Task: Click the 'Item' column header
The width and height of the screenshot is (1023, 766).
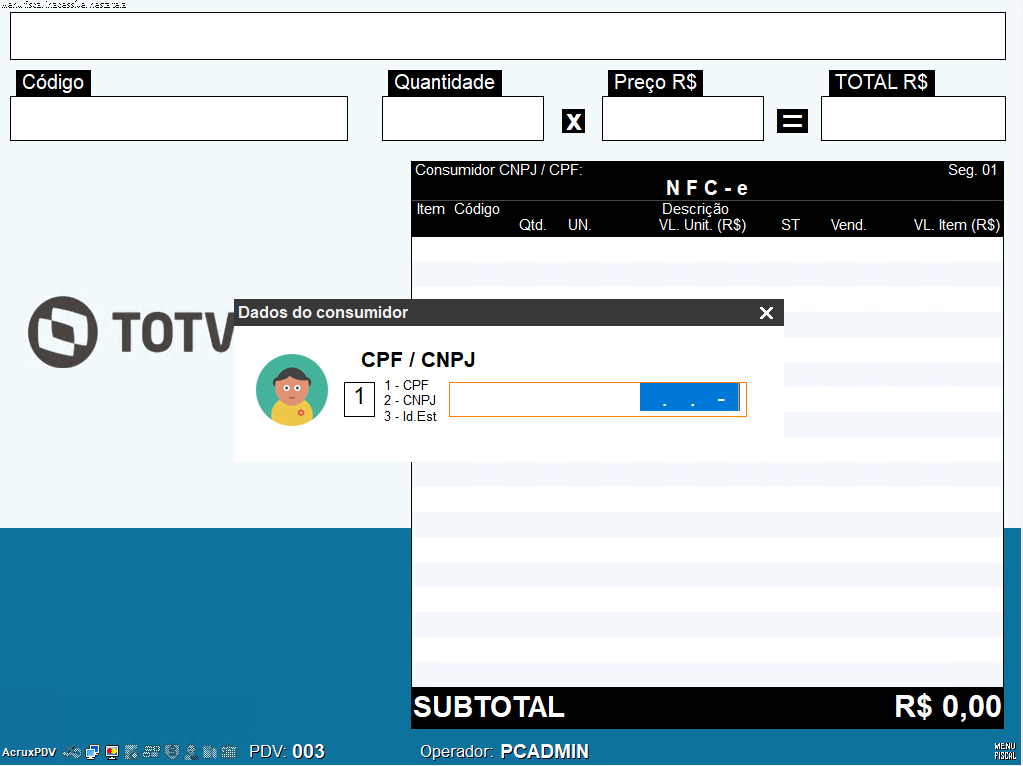Action: 431,209
